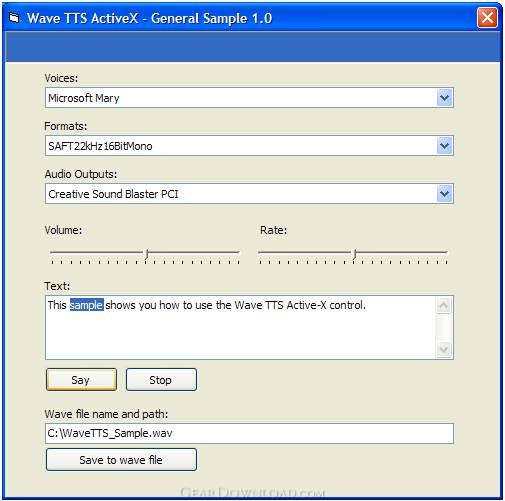The image size is (505, 501).
Task: Click the Rate slider thumb
Action: click(355, 254)
